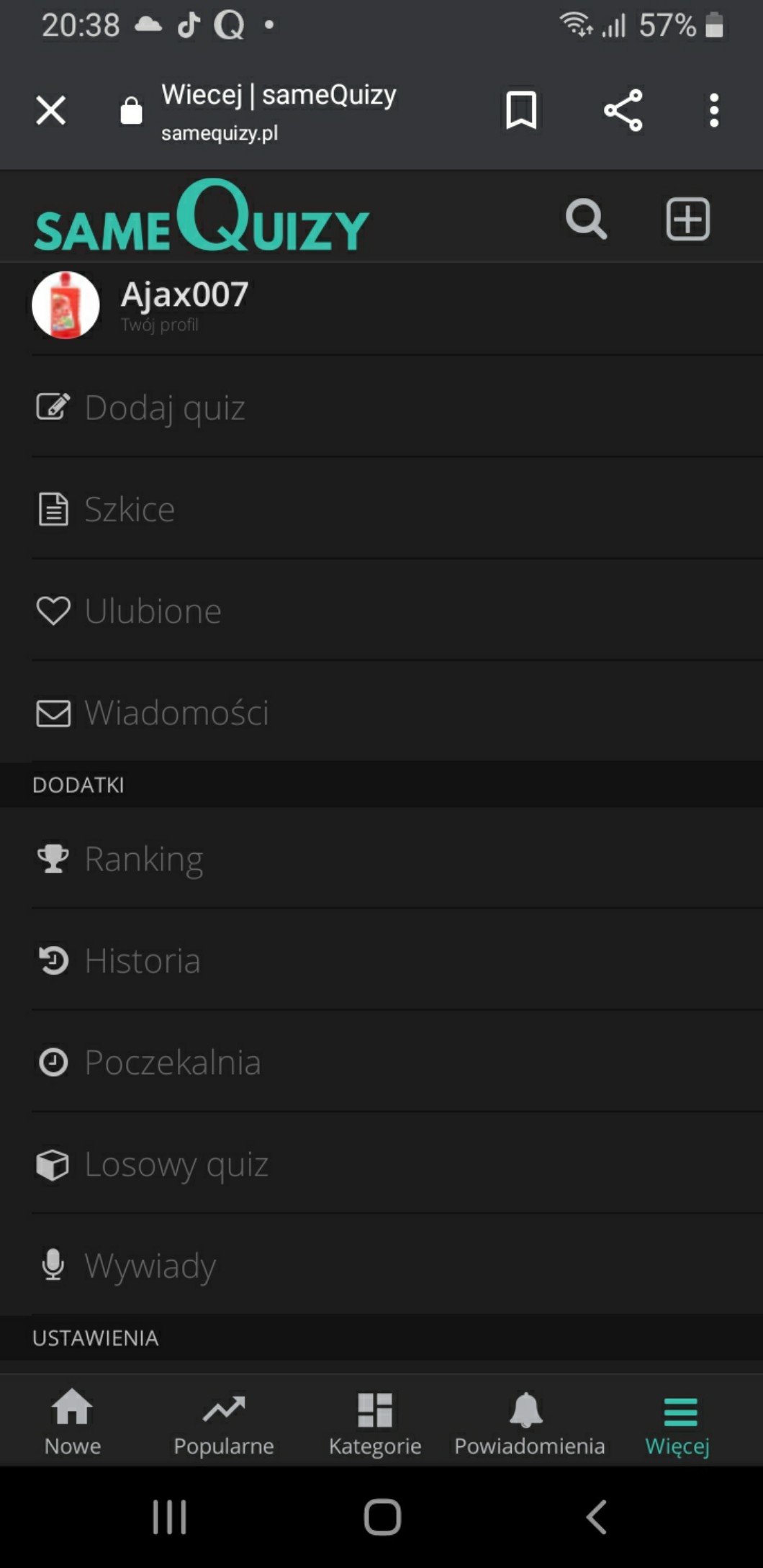Open Poczekalnia waiting room
The height and width of the screenshot is (1568, 763).
[173, 1063]
